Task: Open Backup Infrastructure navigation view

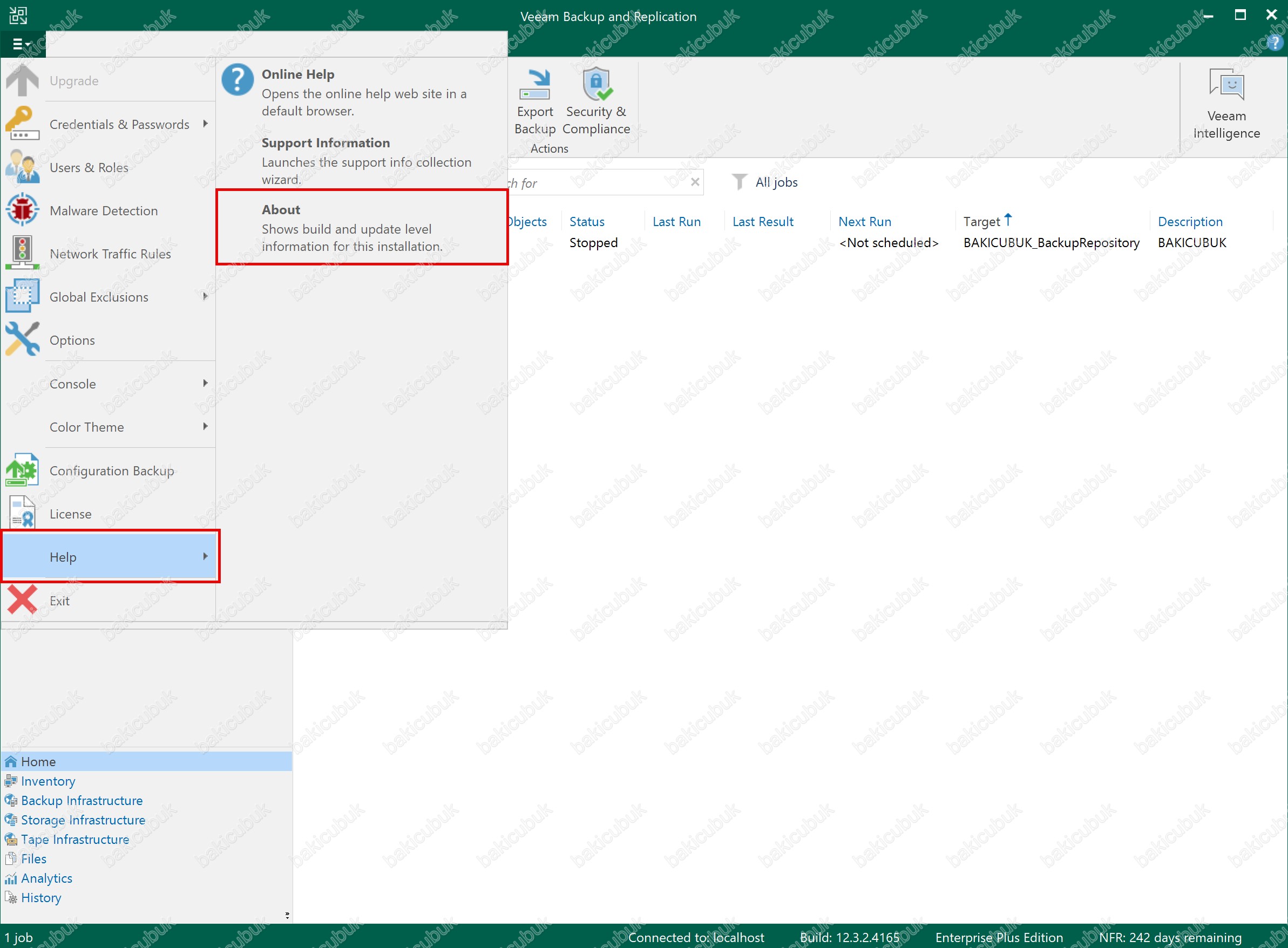Action: (x=82, y=801)
